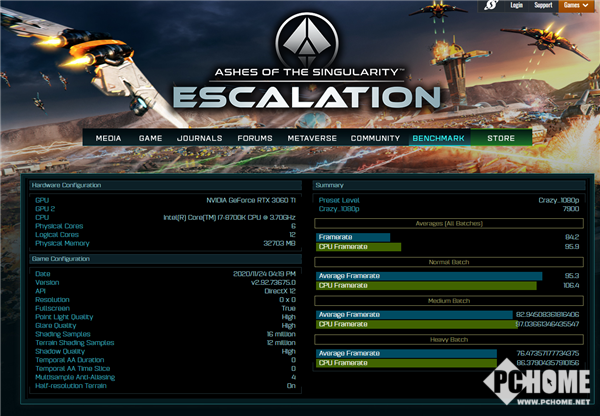Viewport: 600px width, 416px height.
Task: Go to the Media section
Action: click(109, 138)
